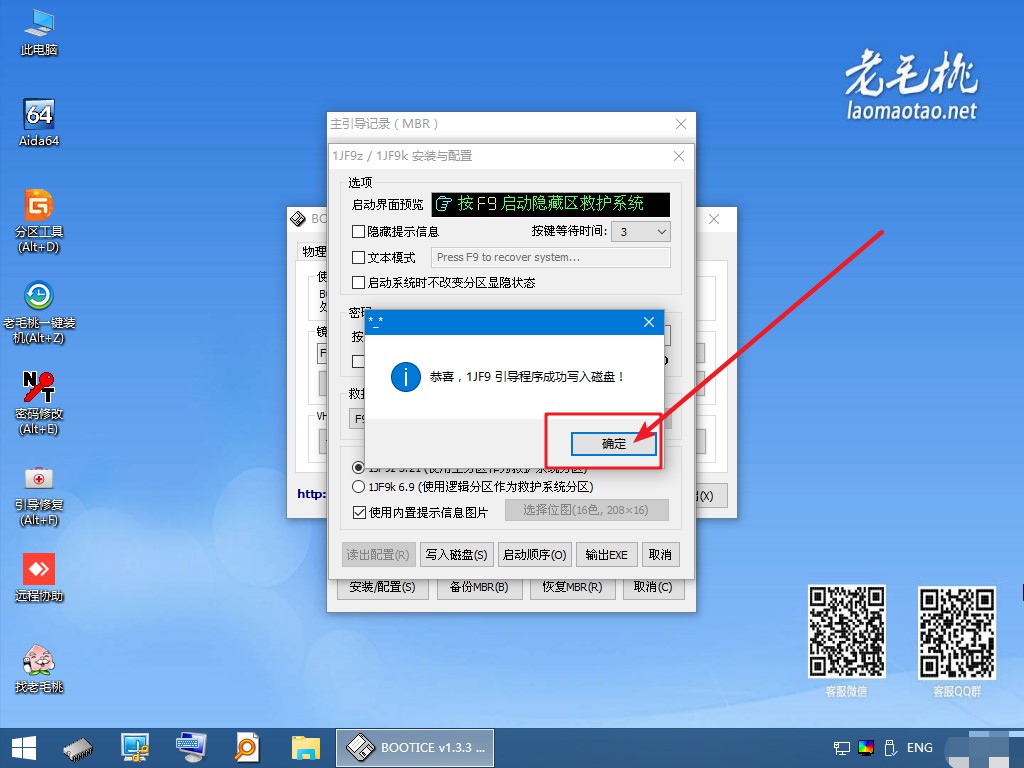This screenshot has width=1024, height=768.
Task: Click the 客服微信 QR code
Action: pos(846,631)
